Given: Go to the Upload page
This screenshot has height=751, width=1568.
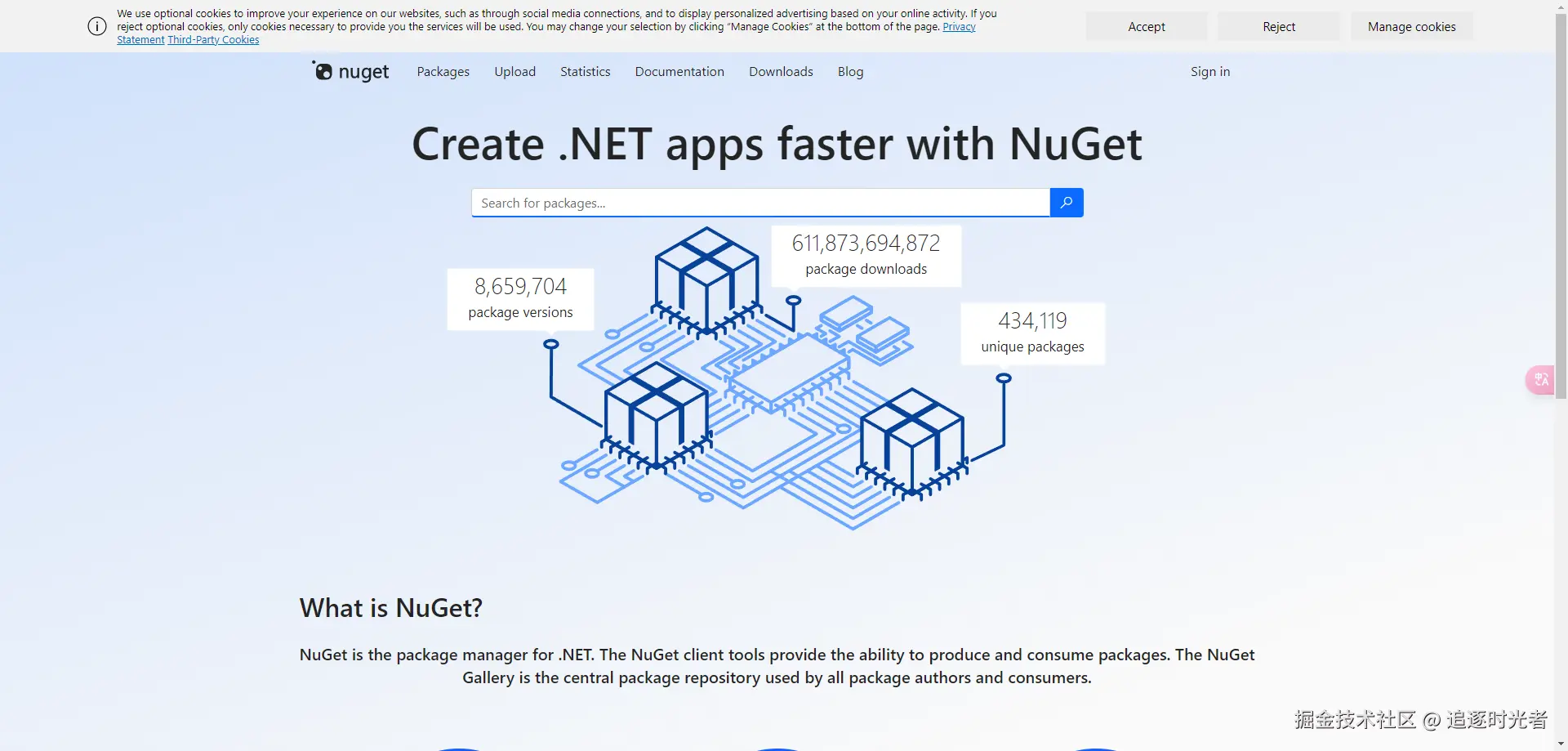Looking at the screenshot, I should click(515, 72).
